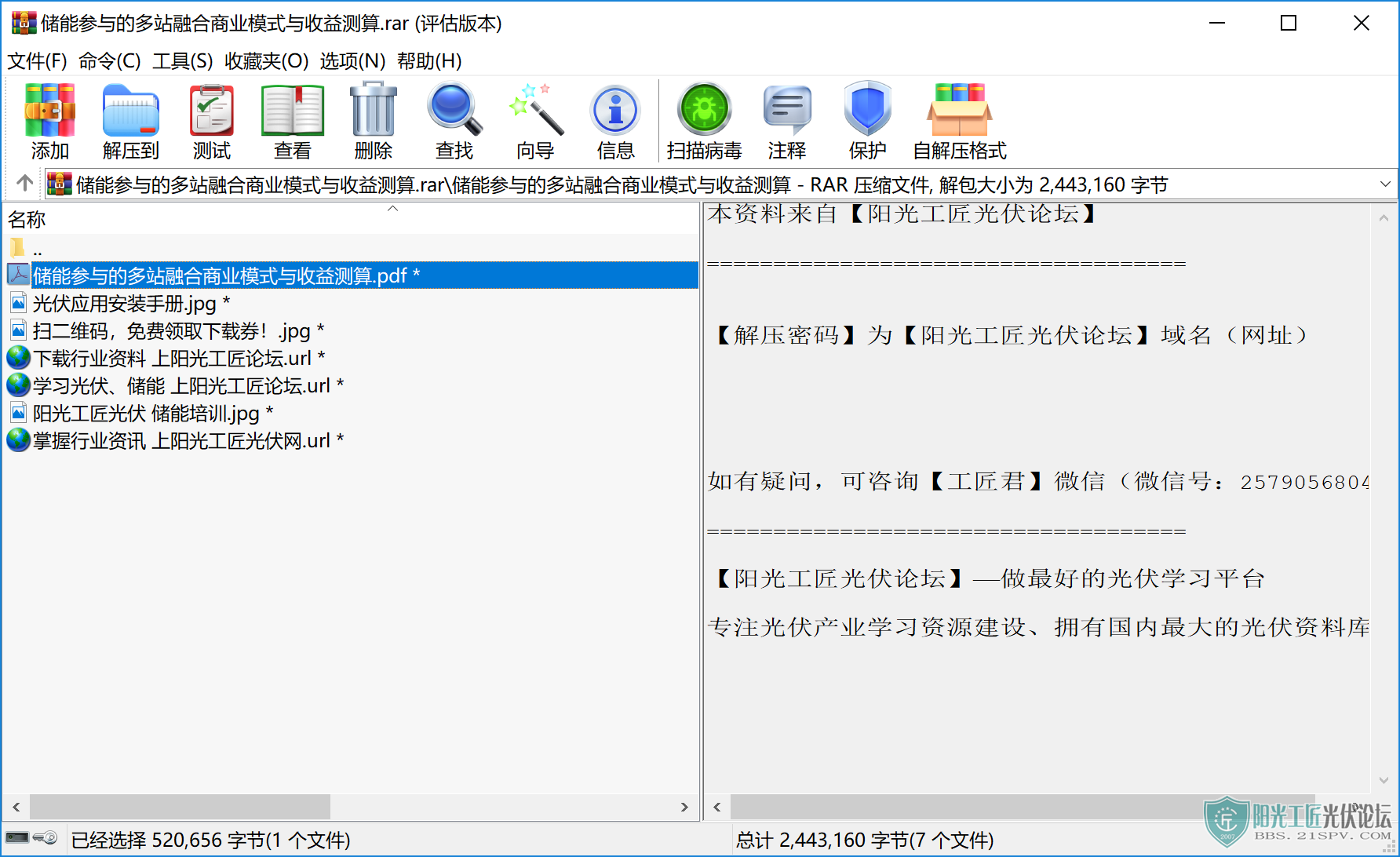The width and height of the screenshot is (1400, 857).
Task: Click comment line 【解压密码】为【阳光工匠光伏论坛】
Action: point(1010,335)
